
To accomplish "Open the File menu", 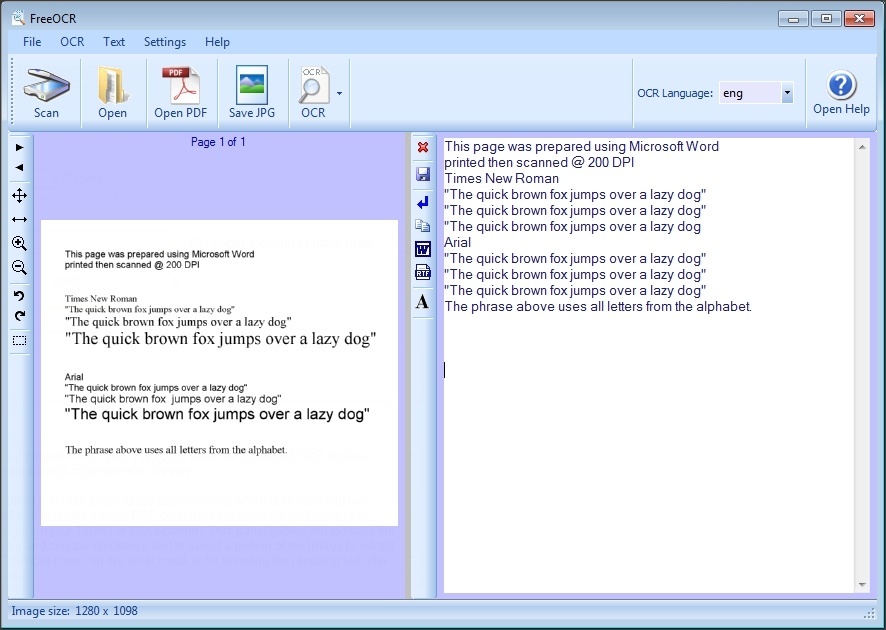I will [32, 42].
